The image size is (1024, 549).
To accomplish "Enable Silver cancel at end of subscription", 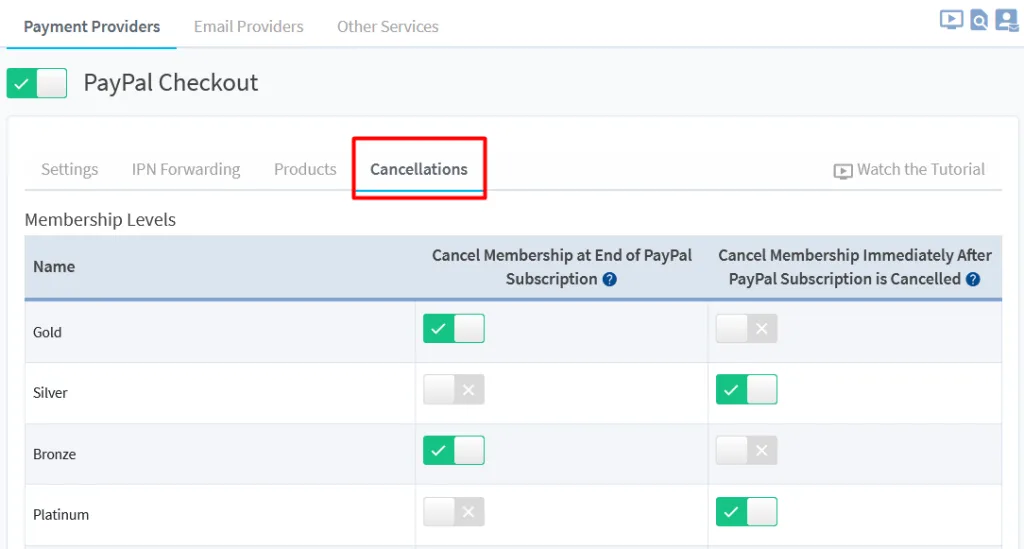I will tap(454, 390).
